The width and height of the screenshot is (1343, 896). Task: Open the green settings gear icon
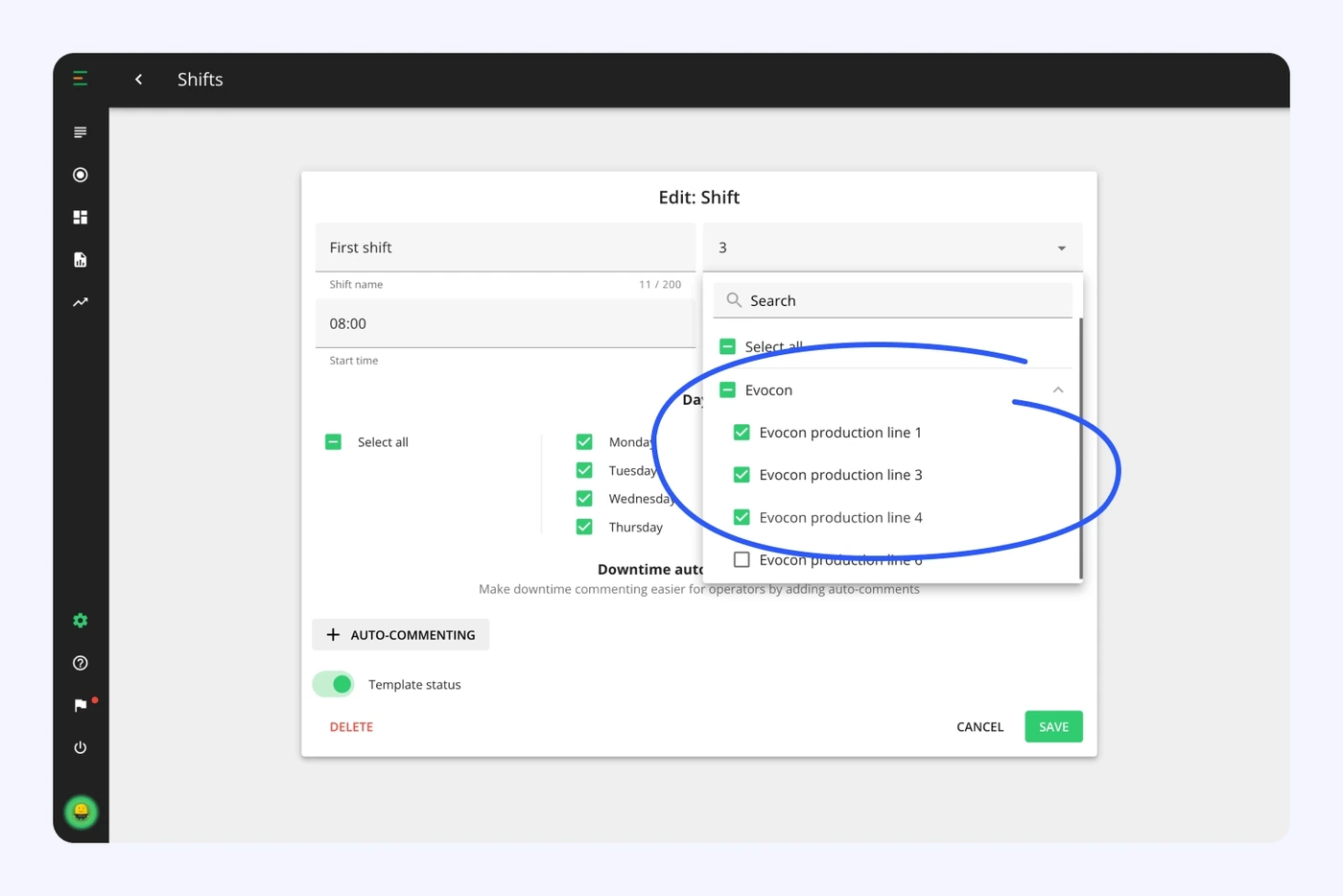tap(81, 621)
